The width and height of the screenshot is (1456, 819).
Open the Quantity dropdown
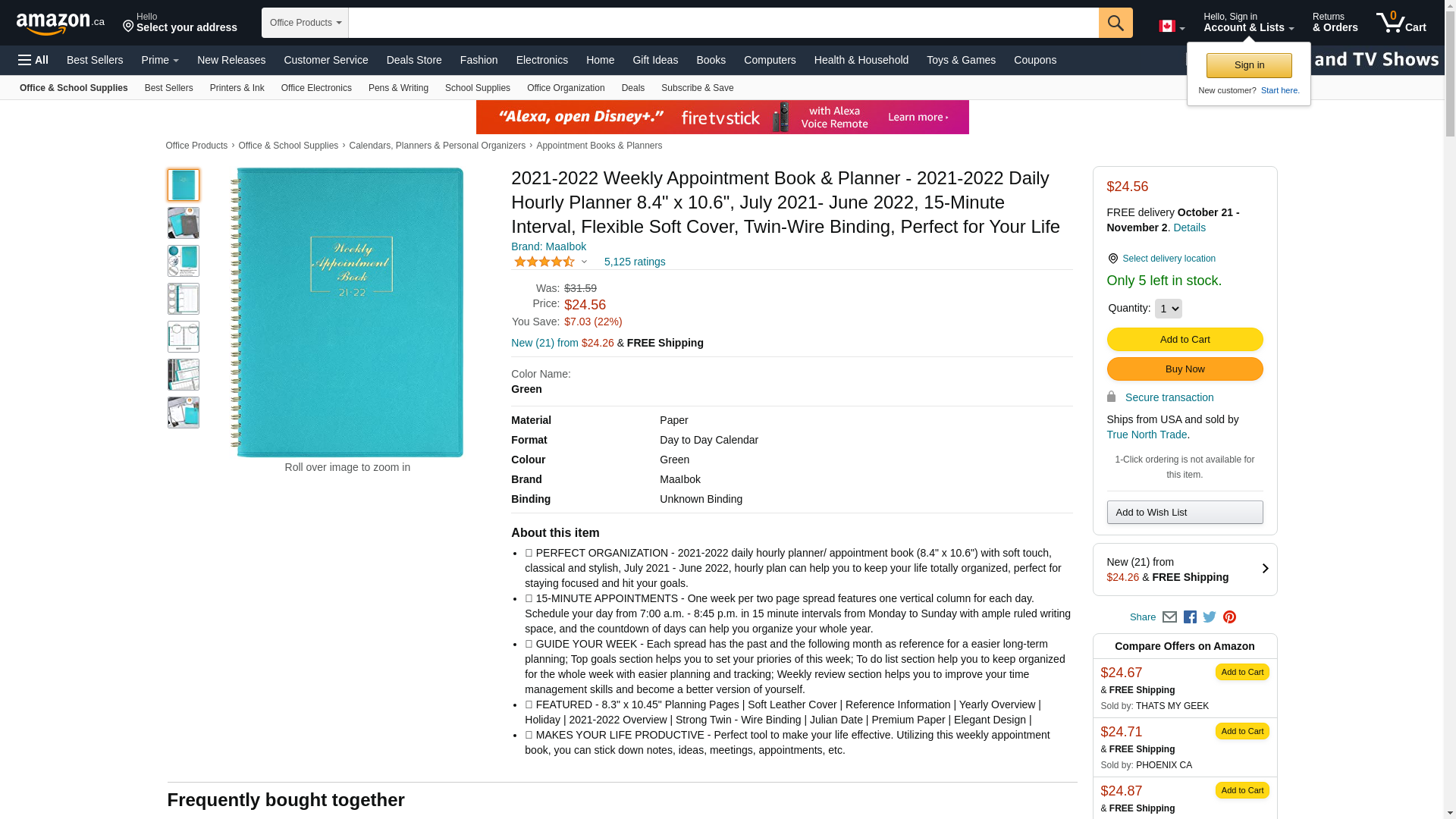(x=1168, y=309)
